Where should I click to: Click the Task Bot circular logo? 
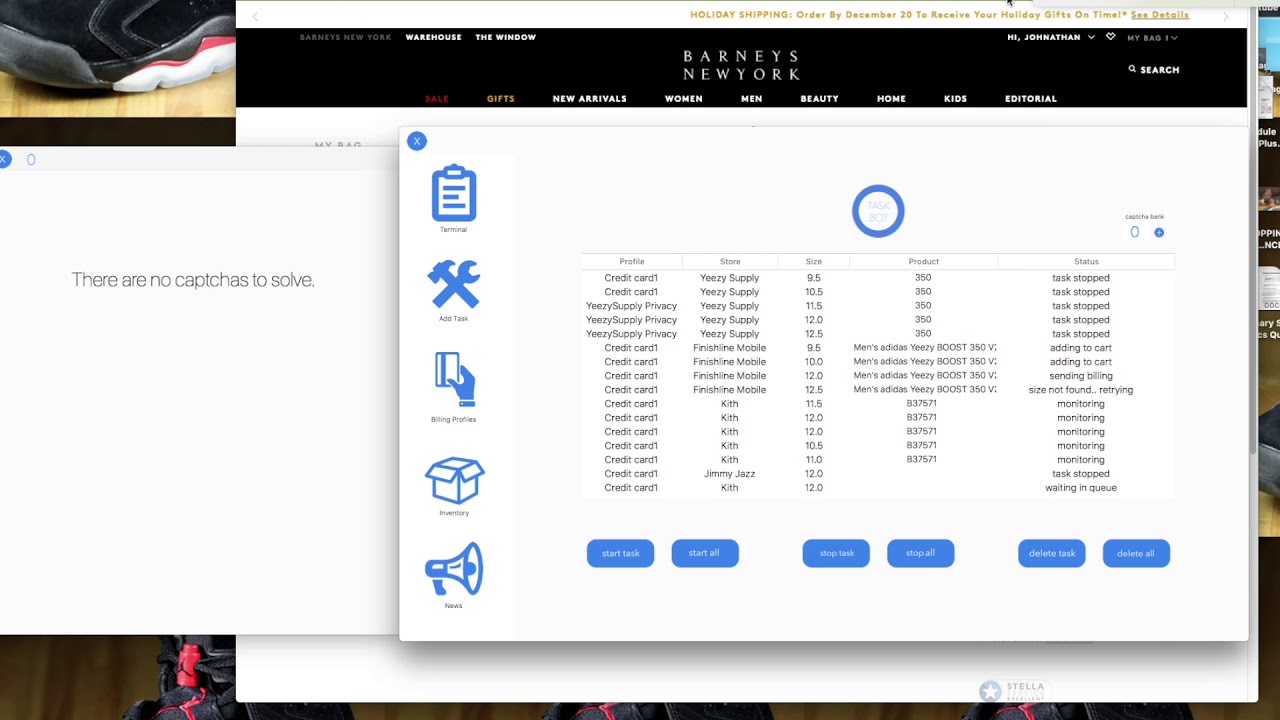pos(878,211)
